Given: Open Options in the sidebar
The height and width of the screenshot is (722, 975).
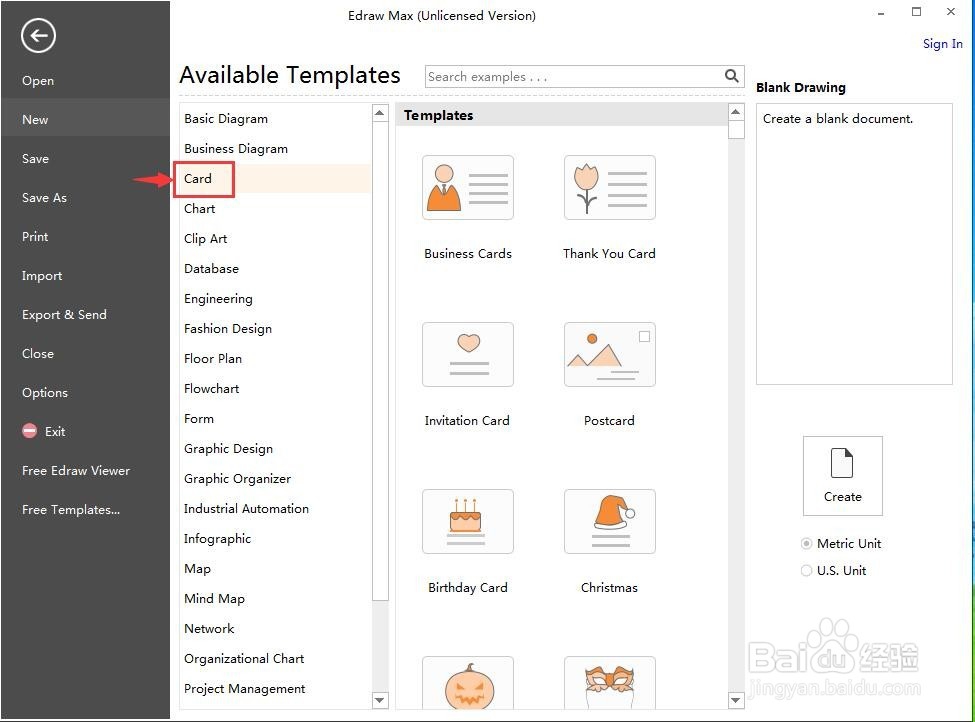Looking at the screenshot, I should [x=45, y=392].
